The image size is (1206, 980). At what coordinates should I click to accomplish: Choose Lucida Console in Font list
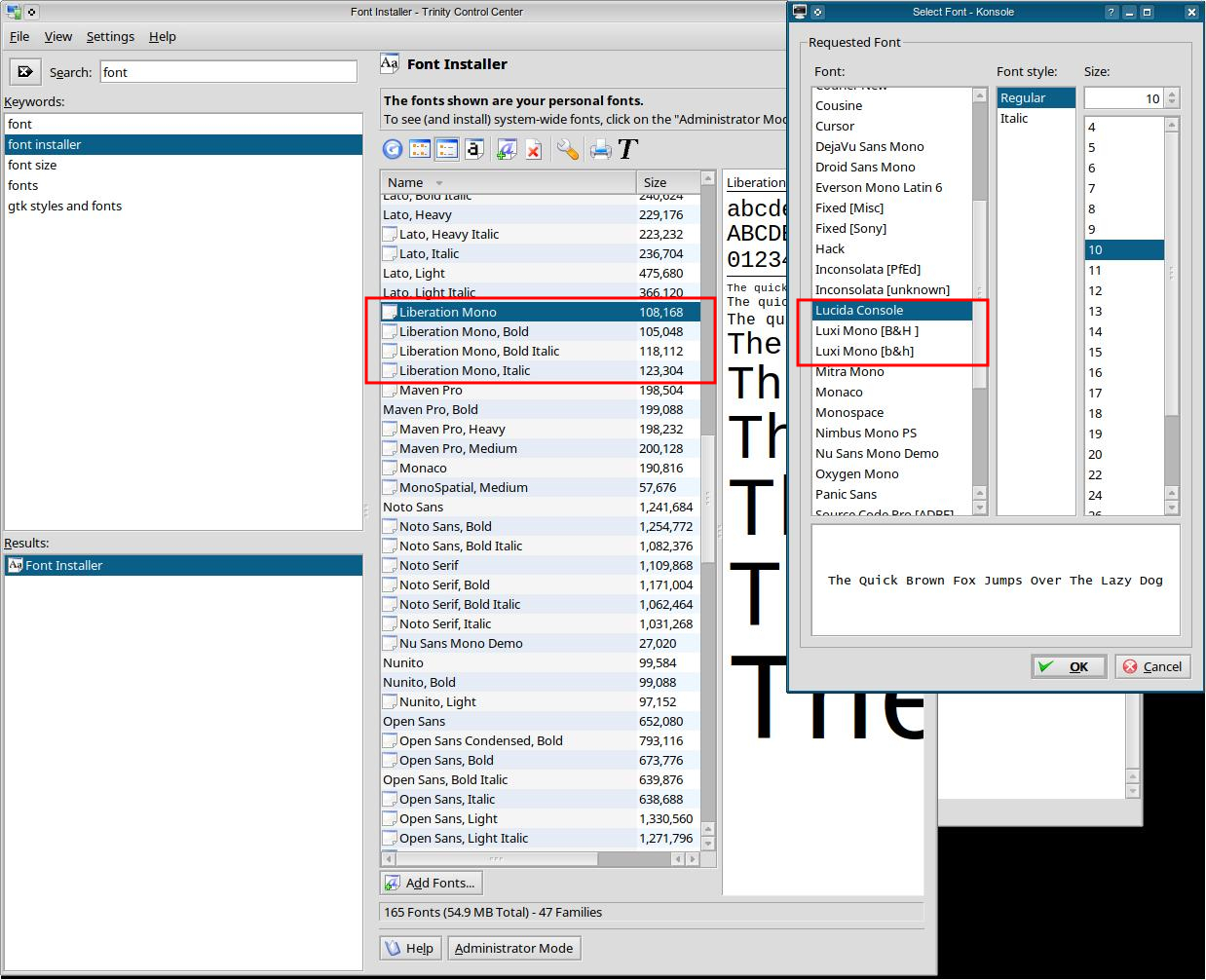(892, 310)
